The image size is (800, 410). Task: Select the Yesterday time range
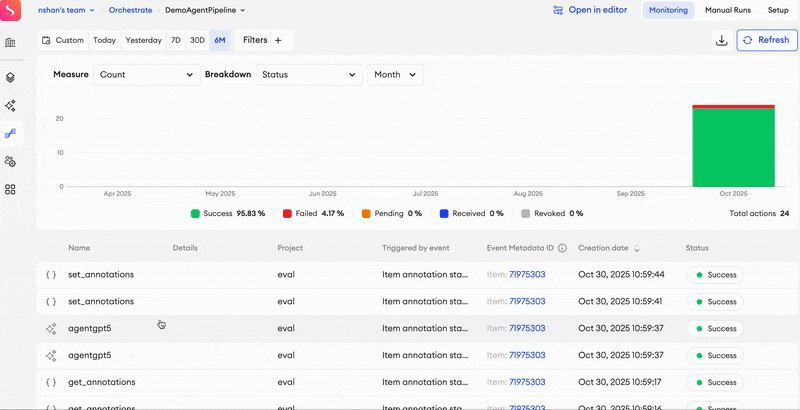pos(143,40)
